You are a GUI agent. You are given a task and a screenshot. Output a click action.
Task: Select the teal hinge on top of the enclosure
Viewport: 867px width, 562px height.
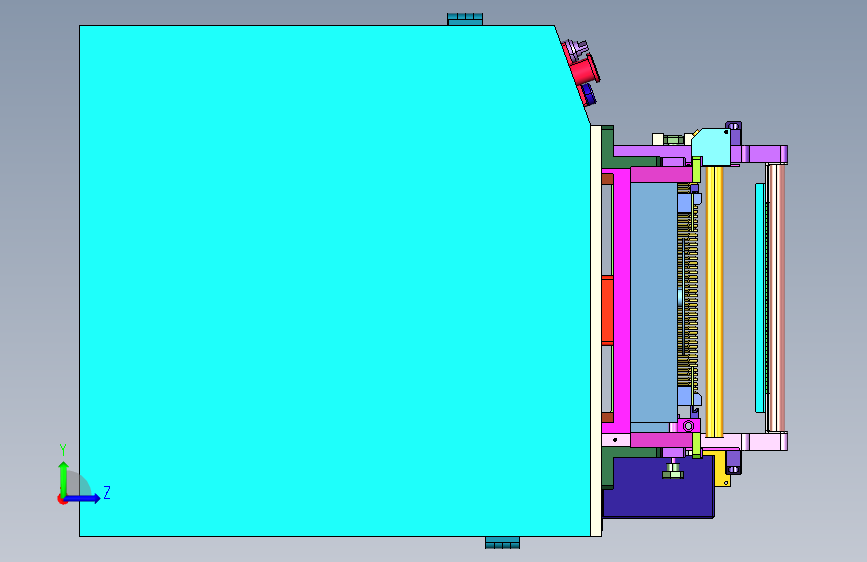point(465,19)
